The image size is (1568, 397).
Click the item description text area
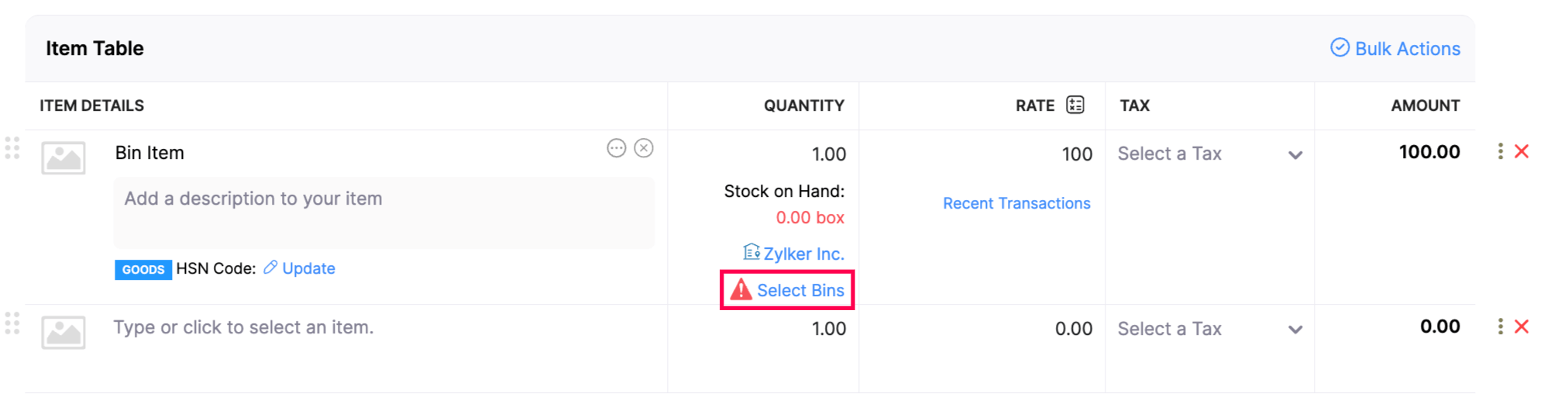pyautogui.click(x=383, y=212)
